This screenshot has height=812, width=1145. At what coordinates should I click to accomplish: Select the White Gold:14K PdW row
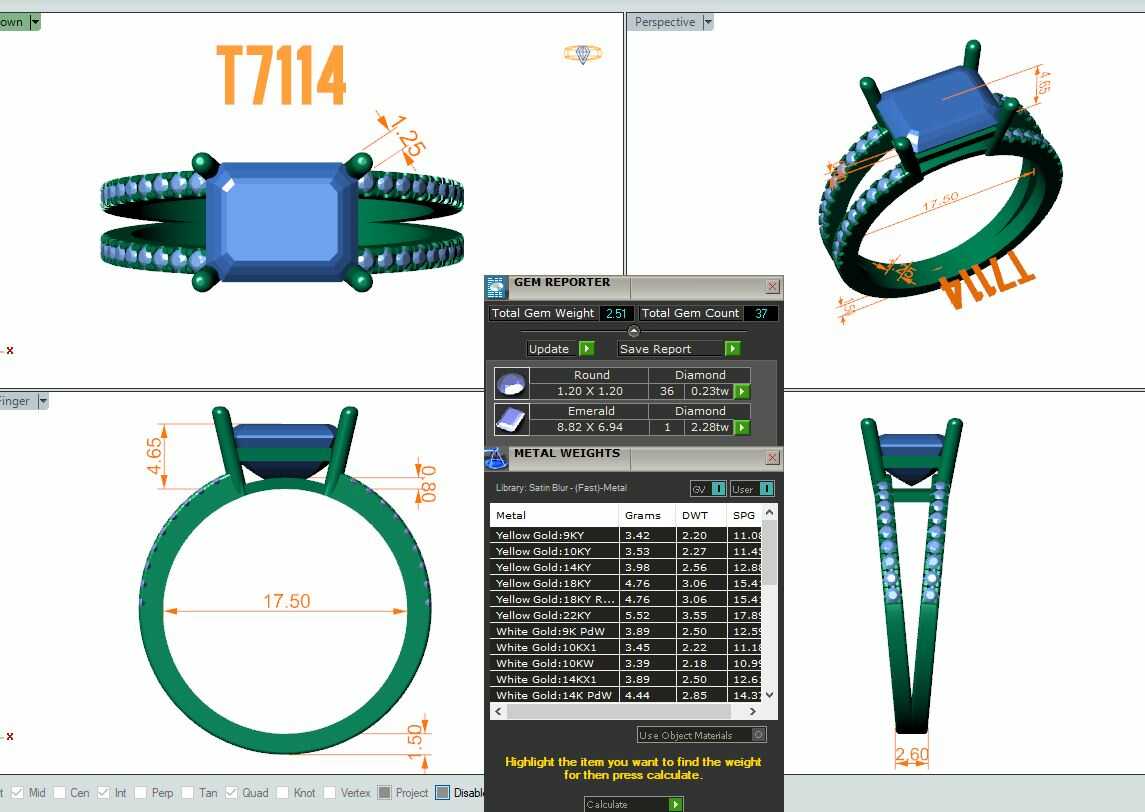[626, 695]
